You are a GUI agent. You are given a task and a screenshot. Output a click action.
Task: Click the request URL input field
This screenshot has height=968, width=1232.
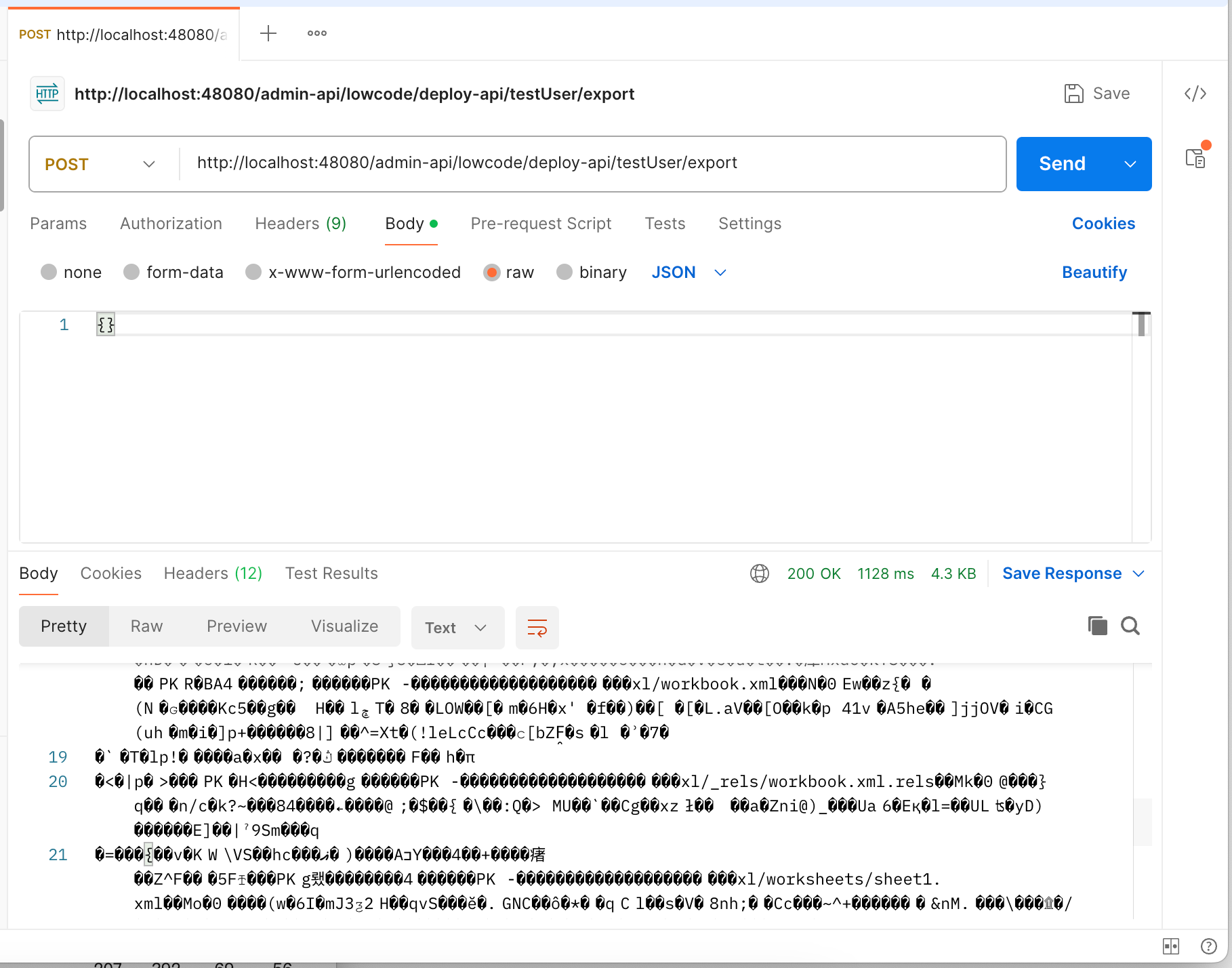tap(590, 163)
